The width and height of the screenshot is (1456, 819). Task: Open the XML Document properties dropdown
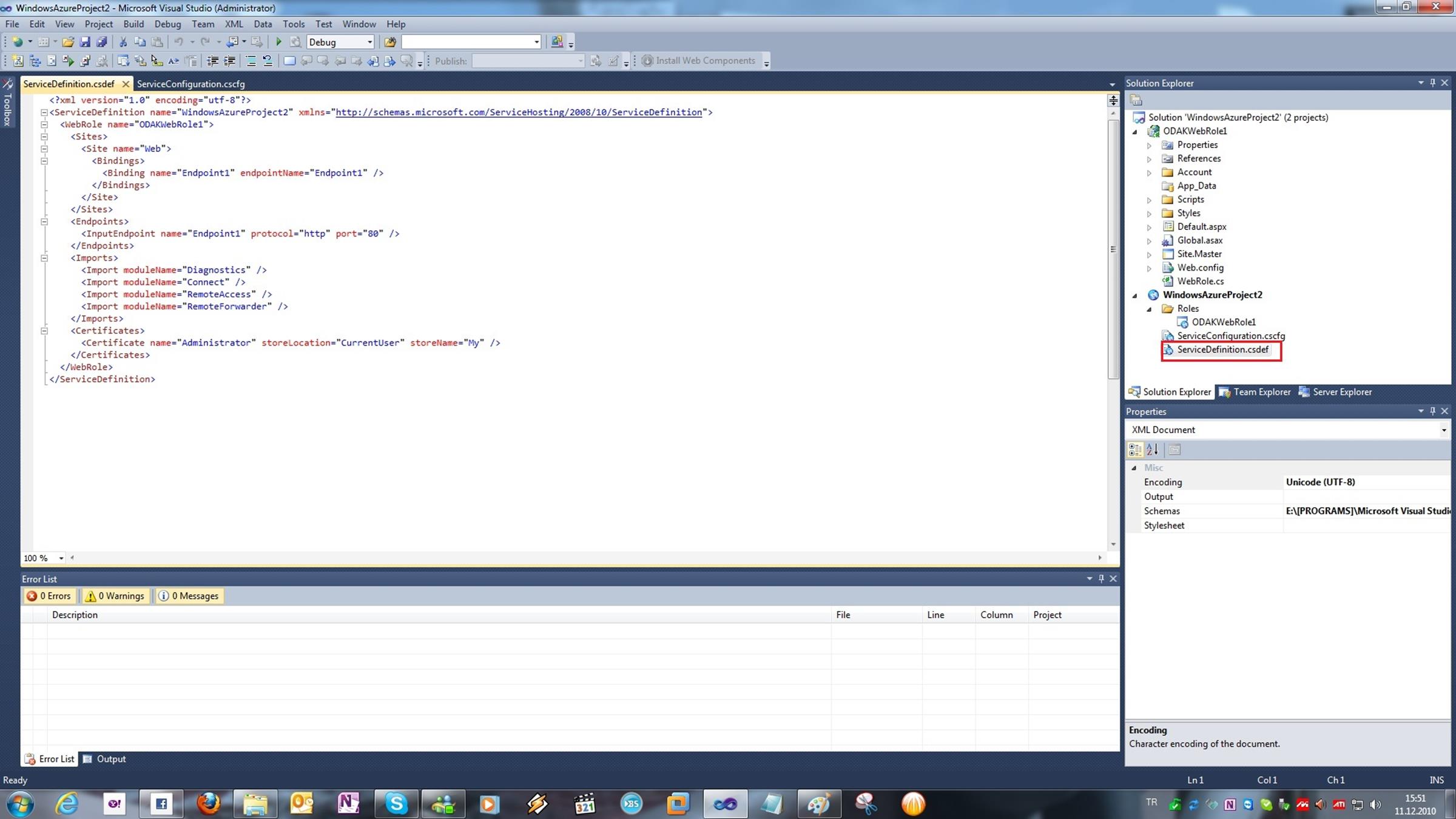pos(1443,430)
